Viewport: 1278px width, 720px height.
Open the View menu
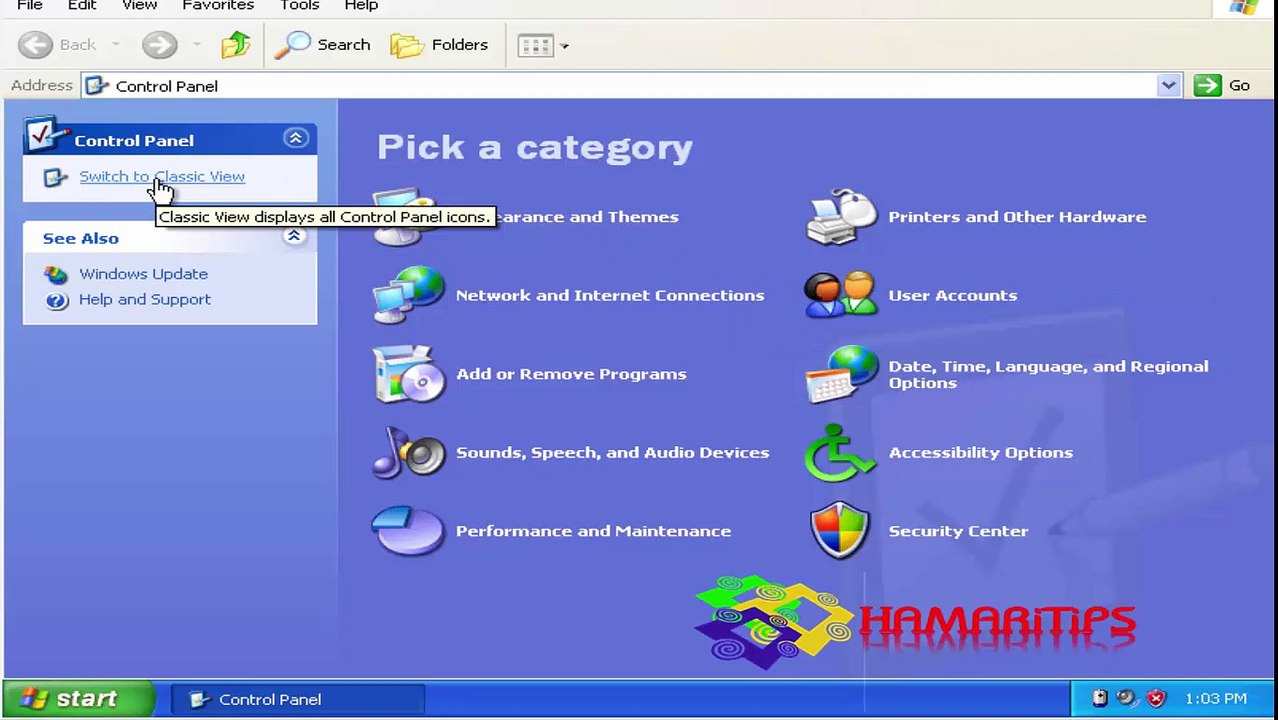click(x=139, y=6)
